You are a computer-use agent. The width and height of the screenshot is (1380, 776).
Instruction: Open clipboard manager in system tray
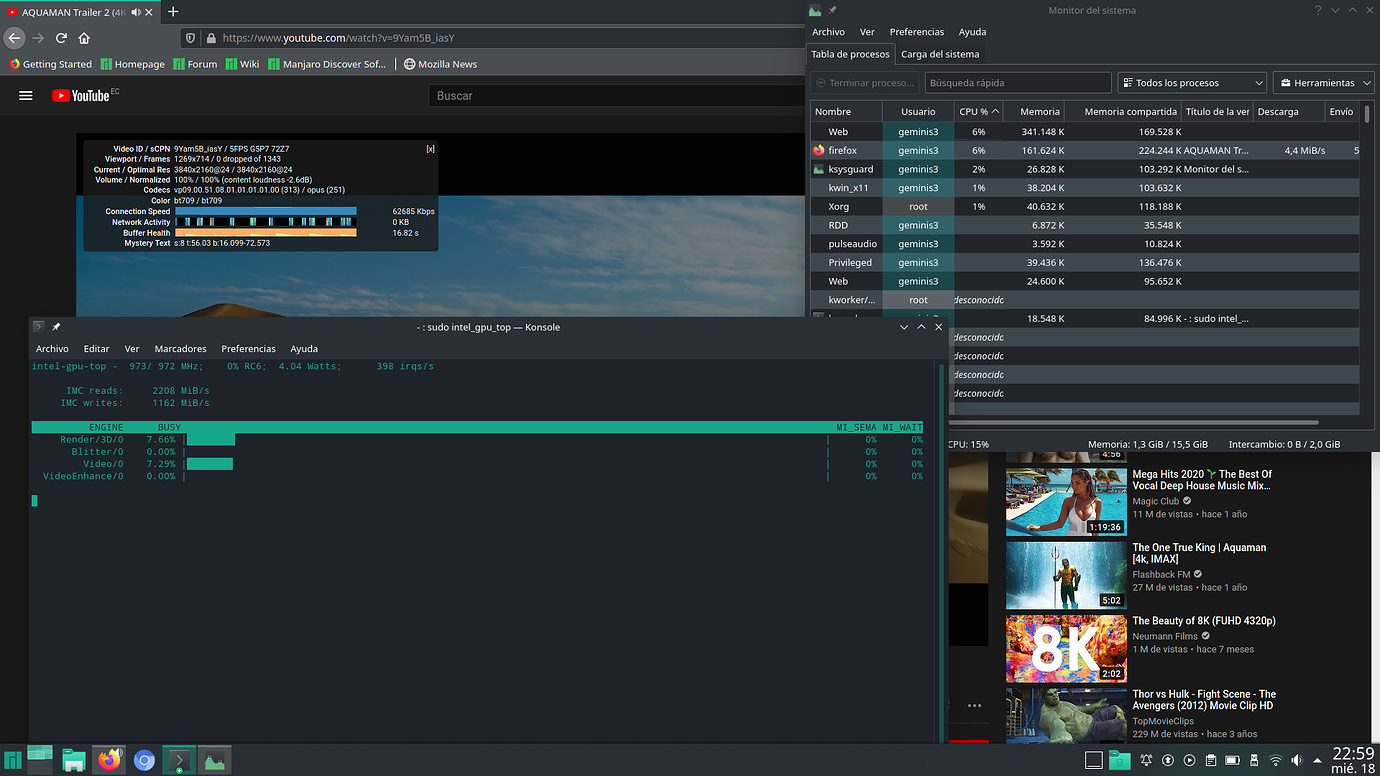pos(1211,761)
